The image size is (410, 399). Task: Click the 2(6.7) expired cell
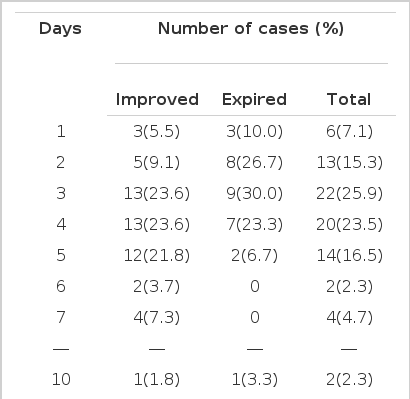point(254,255)
